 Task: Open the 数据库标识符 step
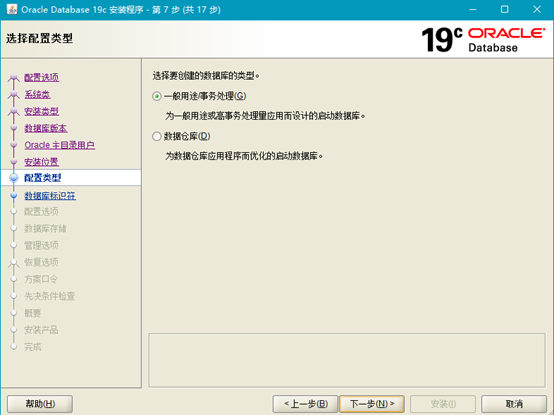click(x=50, y=196)
